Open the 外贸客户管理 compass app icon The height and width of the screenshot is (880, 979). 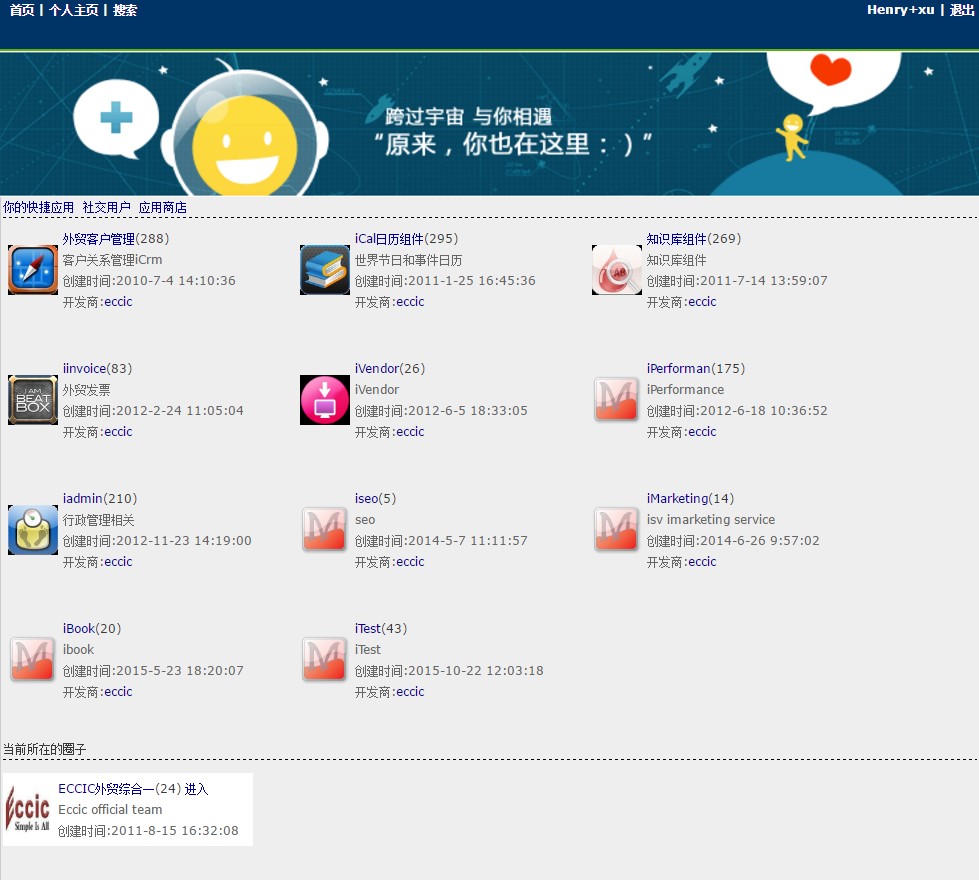(x=32, y=270)
